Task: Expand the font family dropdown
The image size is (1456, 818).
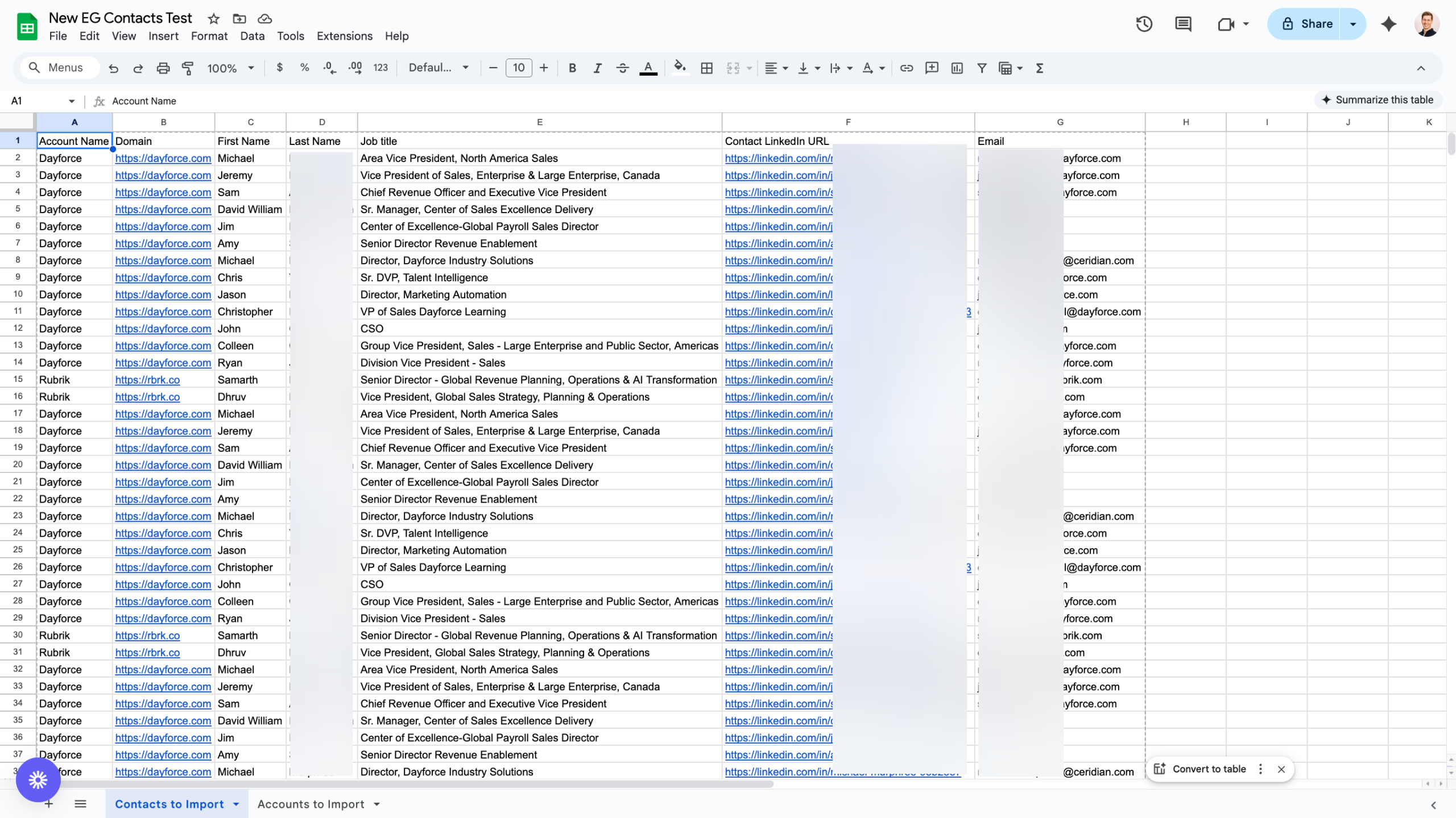Action: (x=439, y=68)
